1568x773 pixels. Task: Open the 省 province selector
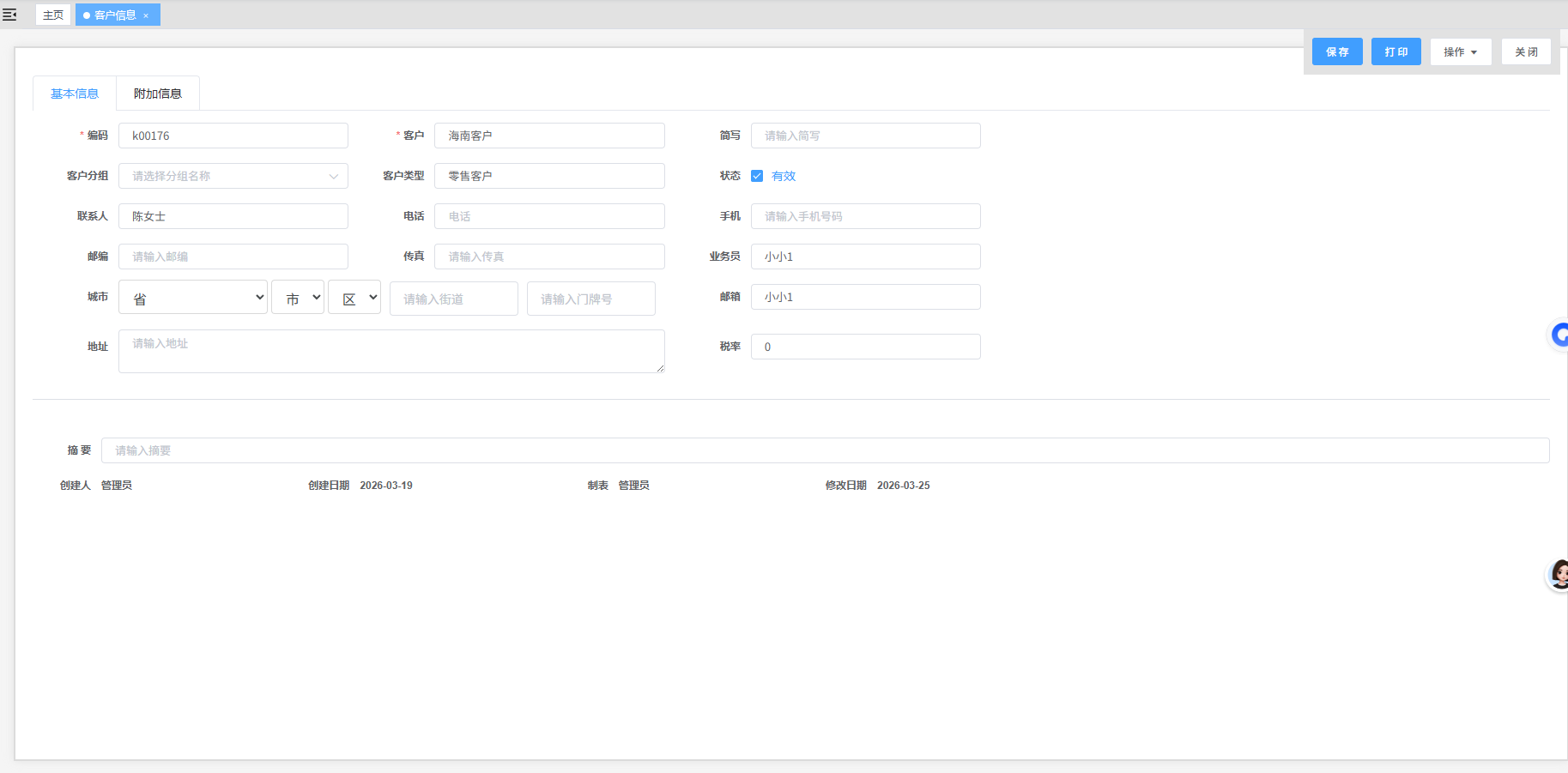(193, 298)
